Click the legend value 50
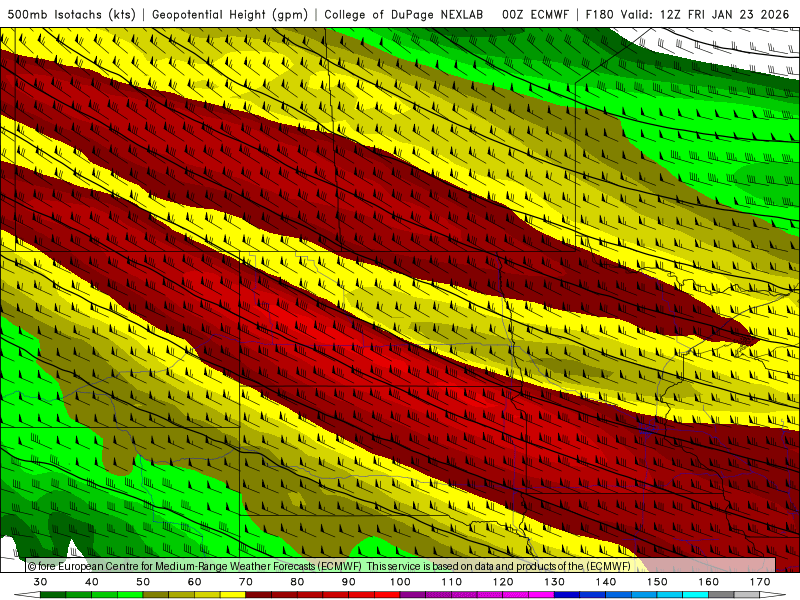 pos(143,582)
